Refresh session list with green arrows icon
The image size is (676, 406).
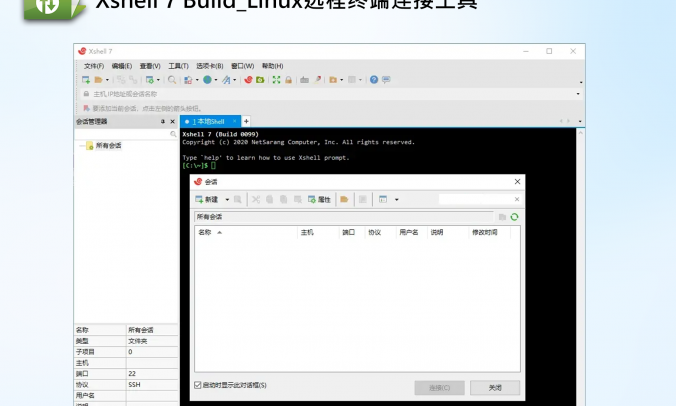(x=514, y=217)
